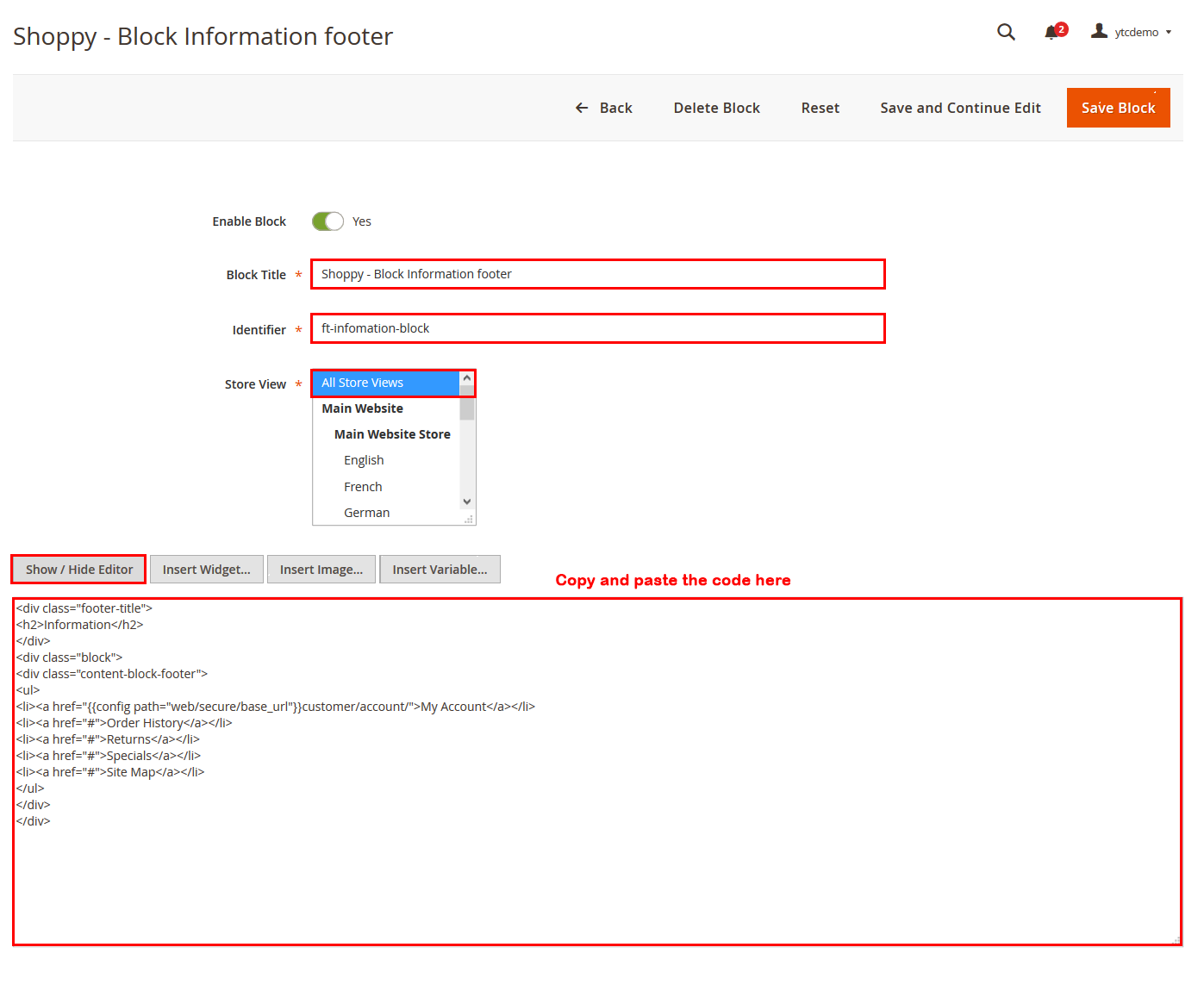The width and height of the screenshot is (1204, 991).
Task: Toggle the Enable Block switch
Action: point(328,221)
